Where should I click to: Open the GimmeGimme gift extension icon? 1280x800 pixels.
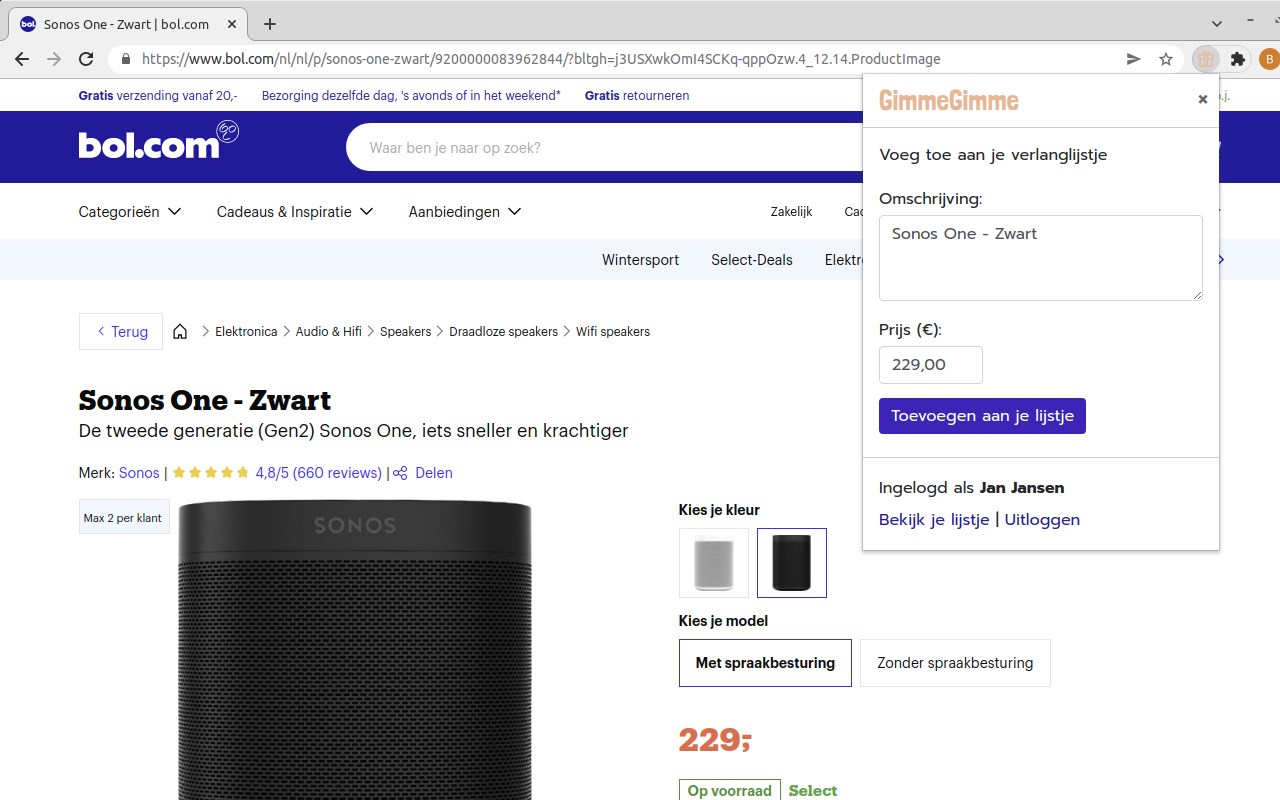tap(1206, 59)
